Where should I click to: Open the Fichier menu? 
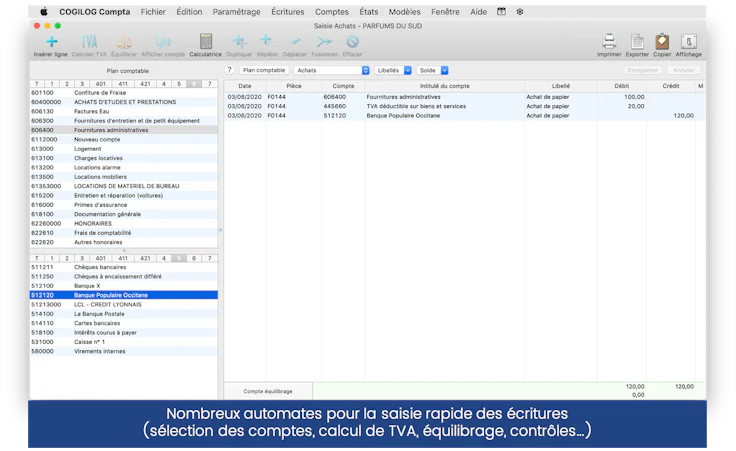153,12
